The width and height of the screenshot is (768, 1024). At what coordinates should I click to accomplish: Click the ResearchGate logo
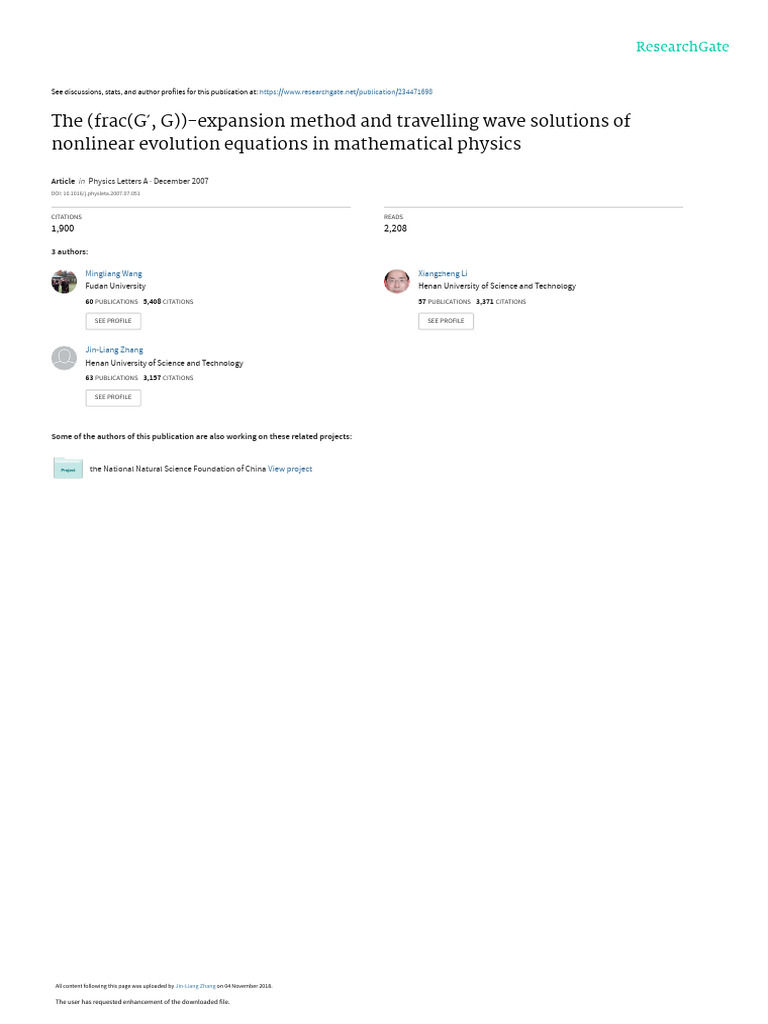682,47
